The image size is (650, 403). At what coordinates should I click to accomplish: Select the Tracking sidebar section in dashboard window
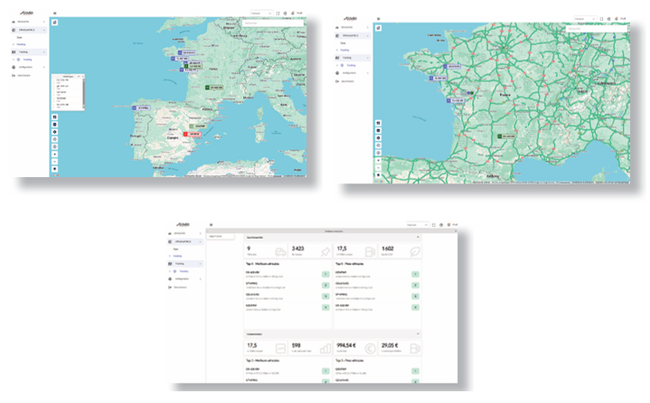click(184, 263)
